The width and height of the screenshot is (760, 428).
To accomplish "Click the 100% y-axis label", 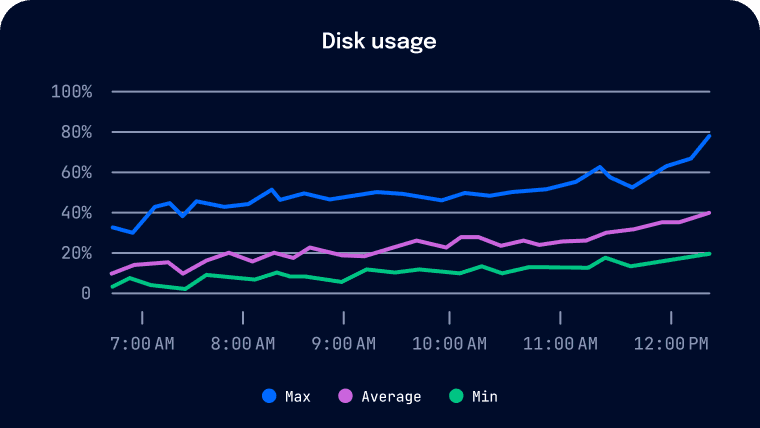I will click(x=71, y=92).
